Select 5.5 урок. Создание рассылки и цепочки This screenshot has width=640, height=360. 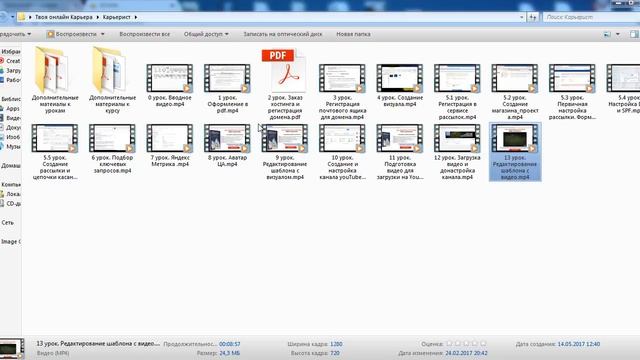(x=55, y=152)
